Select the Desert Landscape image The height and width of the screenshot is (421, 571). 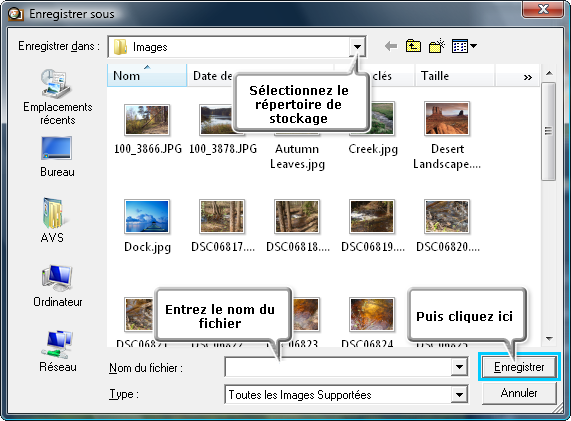[447, 118]
